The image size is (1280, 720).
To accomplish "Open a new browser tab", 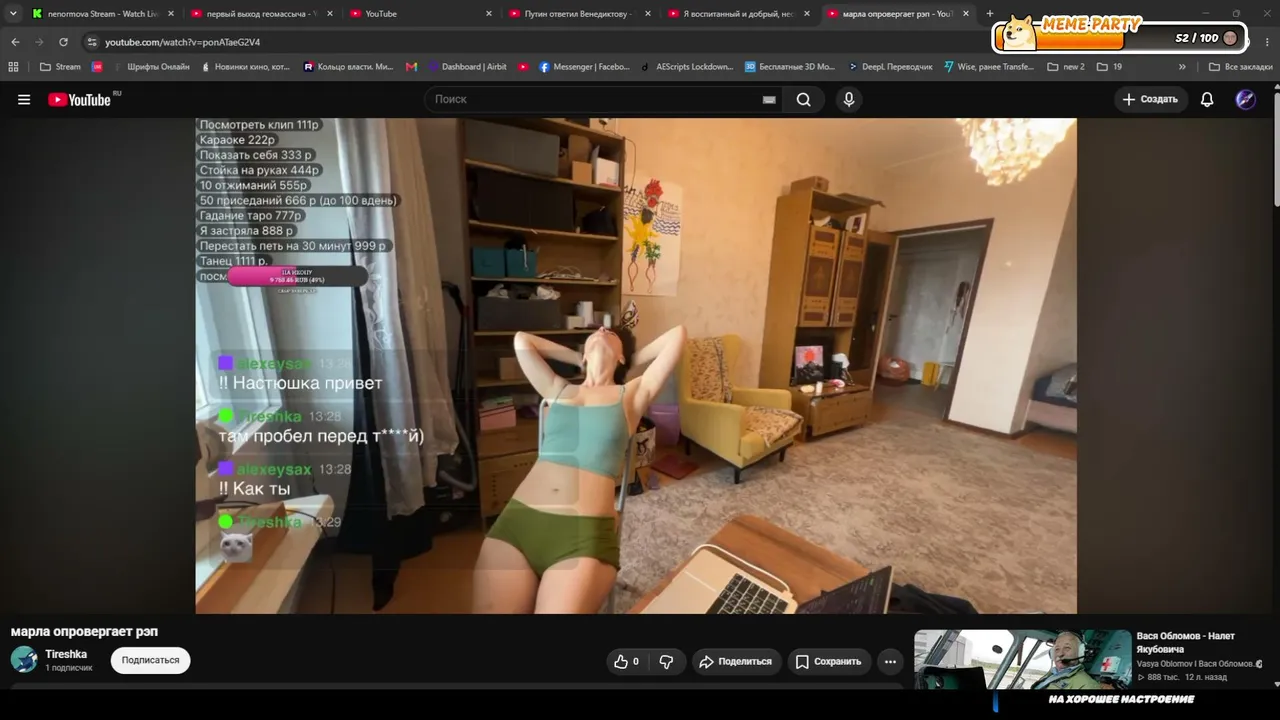I will [990, 14].
